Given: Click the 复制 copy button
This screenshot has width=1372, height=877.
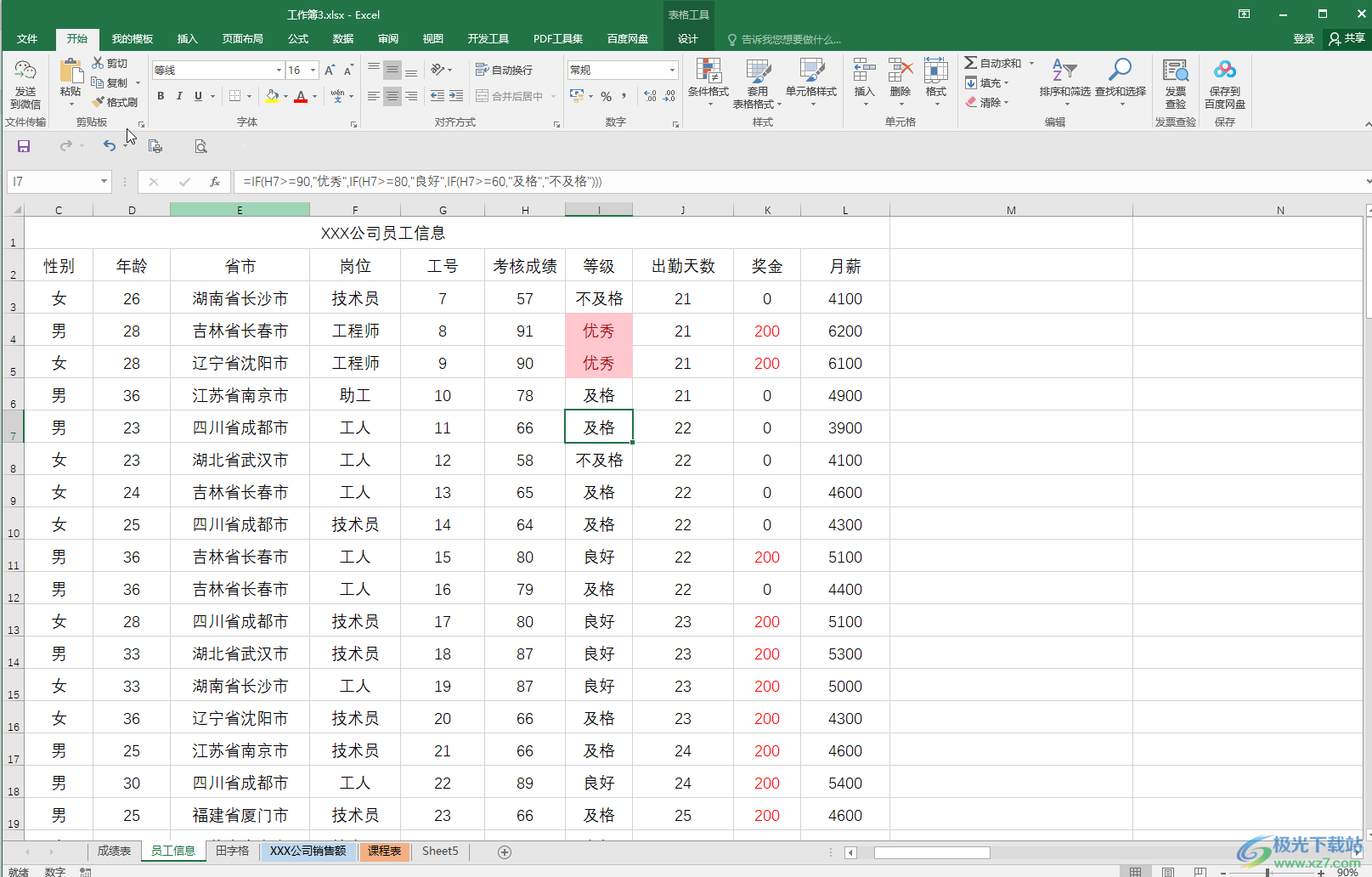Looking at the screenshot, I should 110,82.
